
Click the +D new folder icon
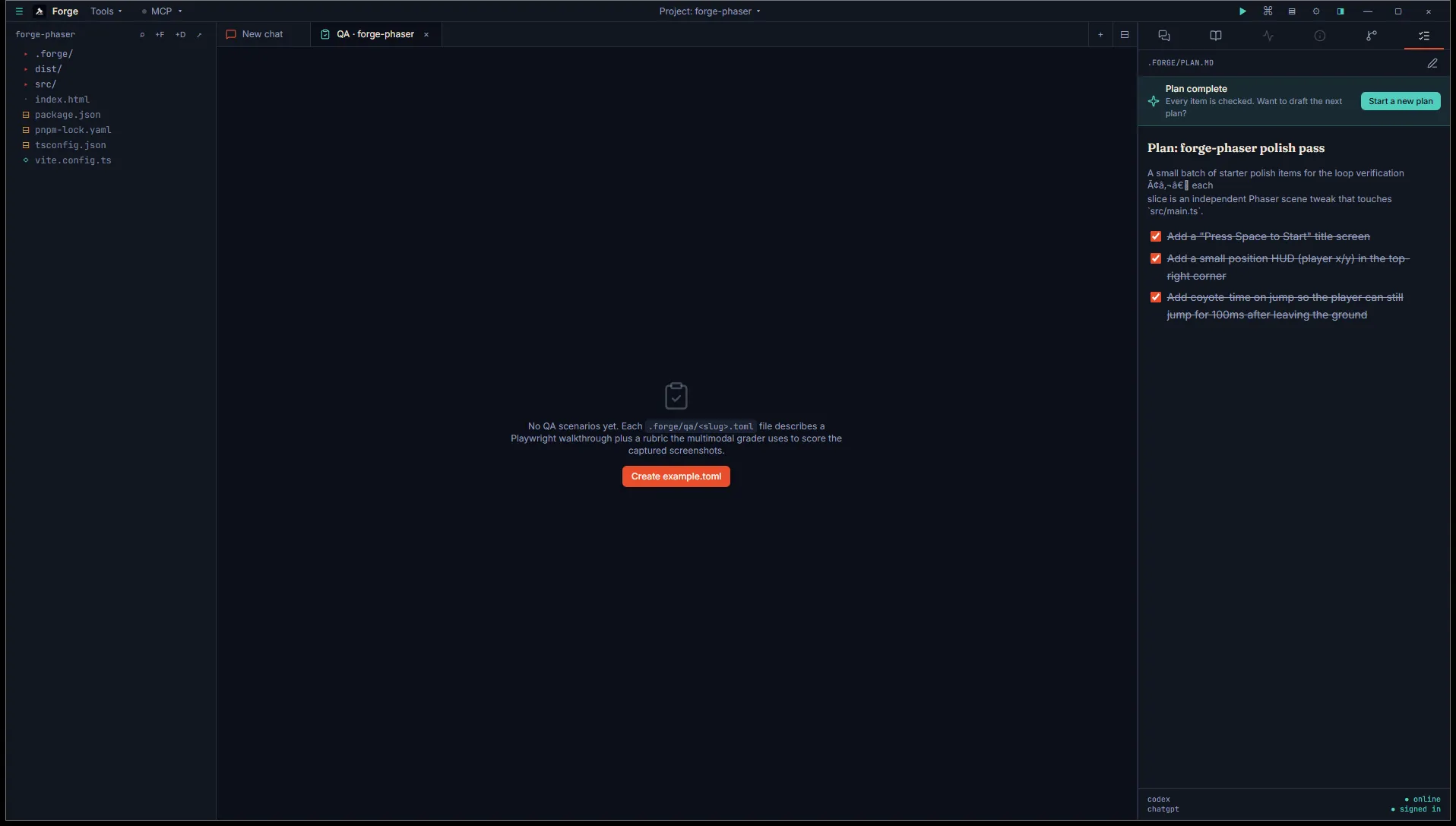(180, 34)
